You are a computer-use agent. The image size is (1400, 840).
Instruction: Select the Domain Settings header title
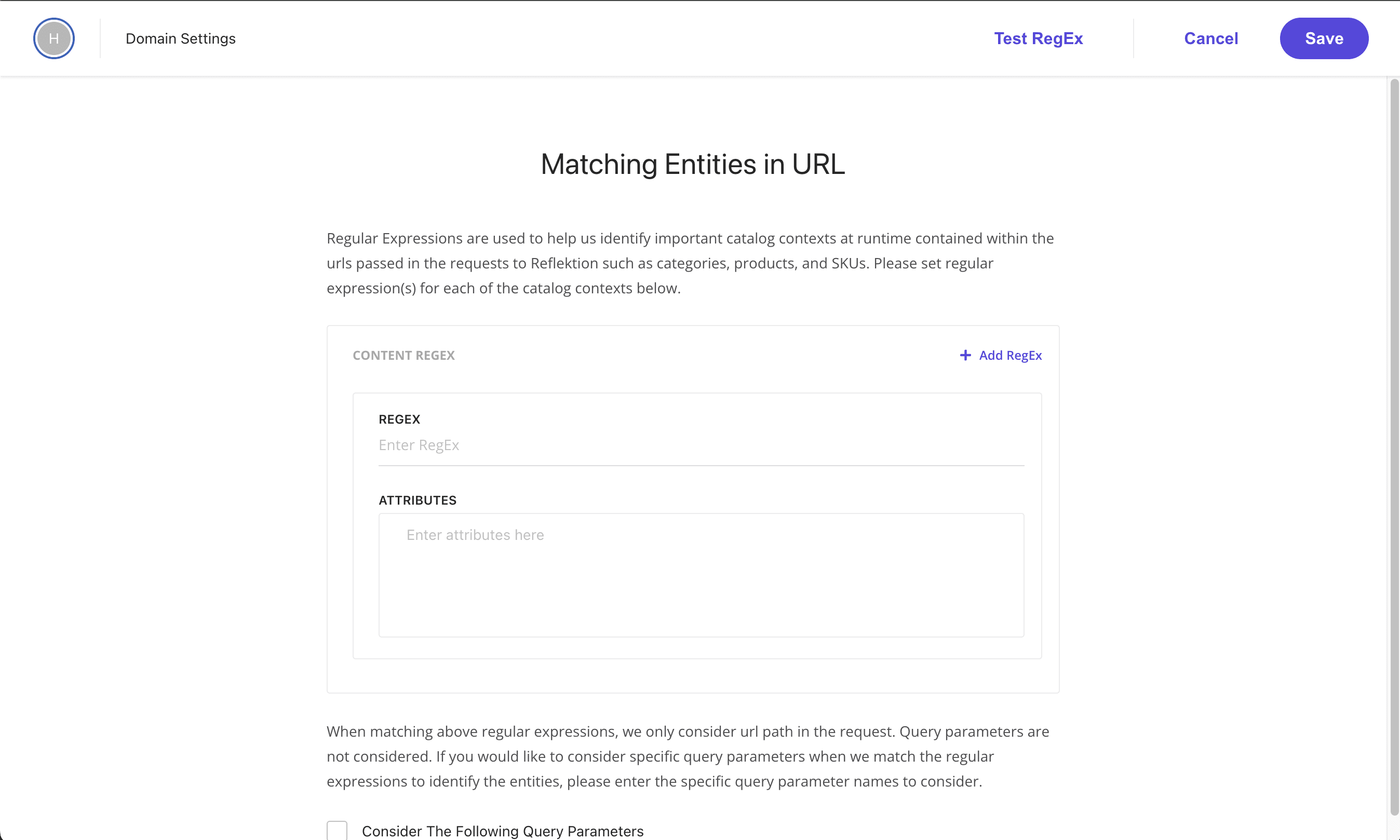coord(181,38)
